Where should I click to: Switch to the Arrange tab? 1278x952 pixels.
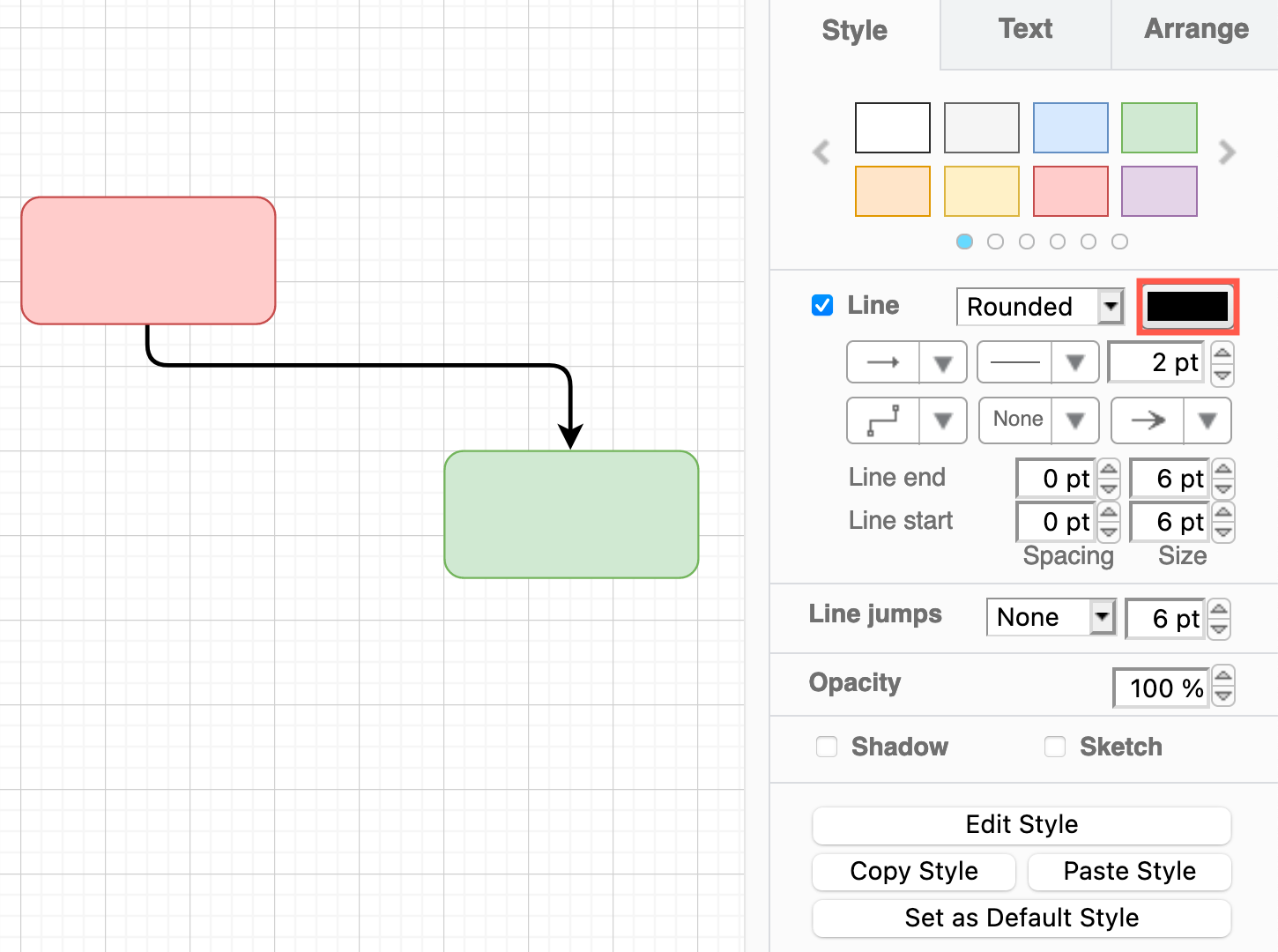pos(1195,29)
